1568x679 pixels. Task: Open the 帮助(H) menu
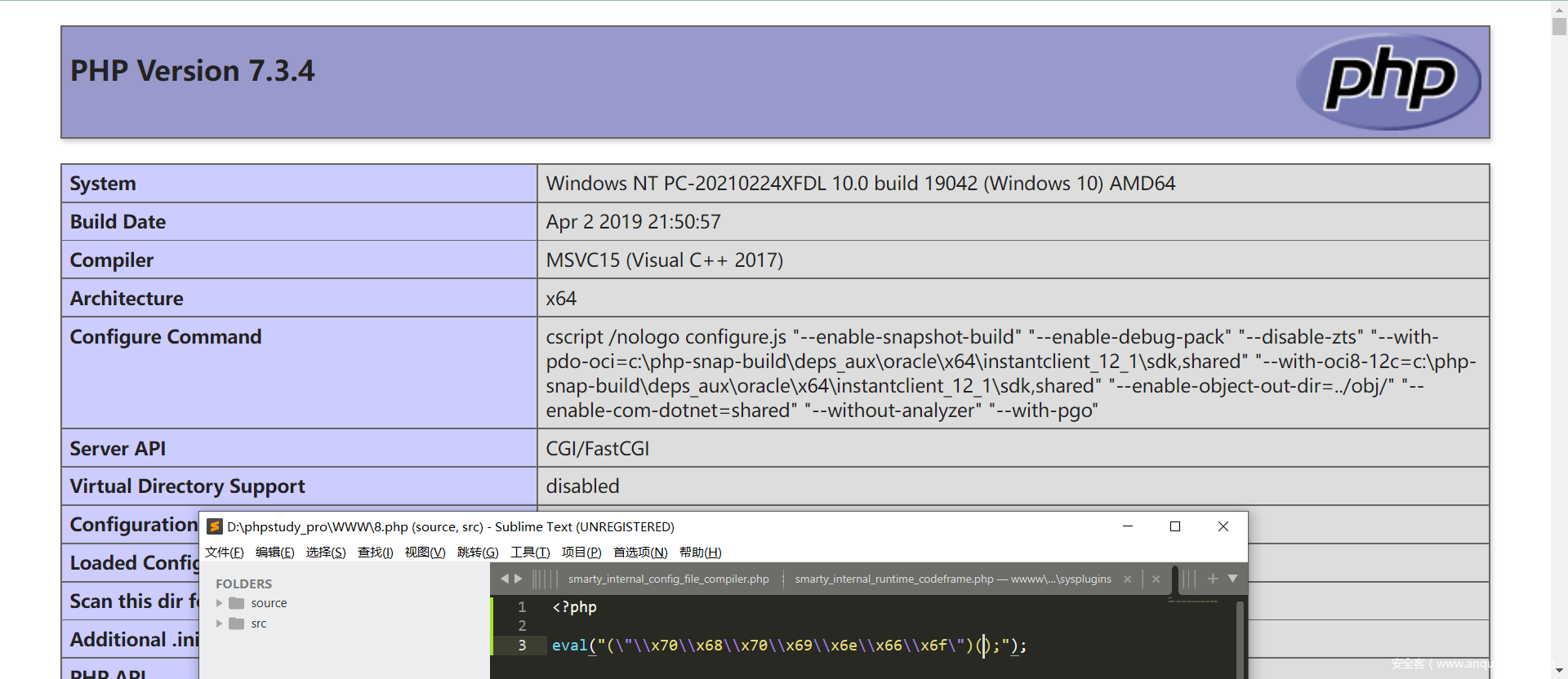coord(700,553)
